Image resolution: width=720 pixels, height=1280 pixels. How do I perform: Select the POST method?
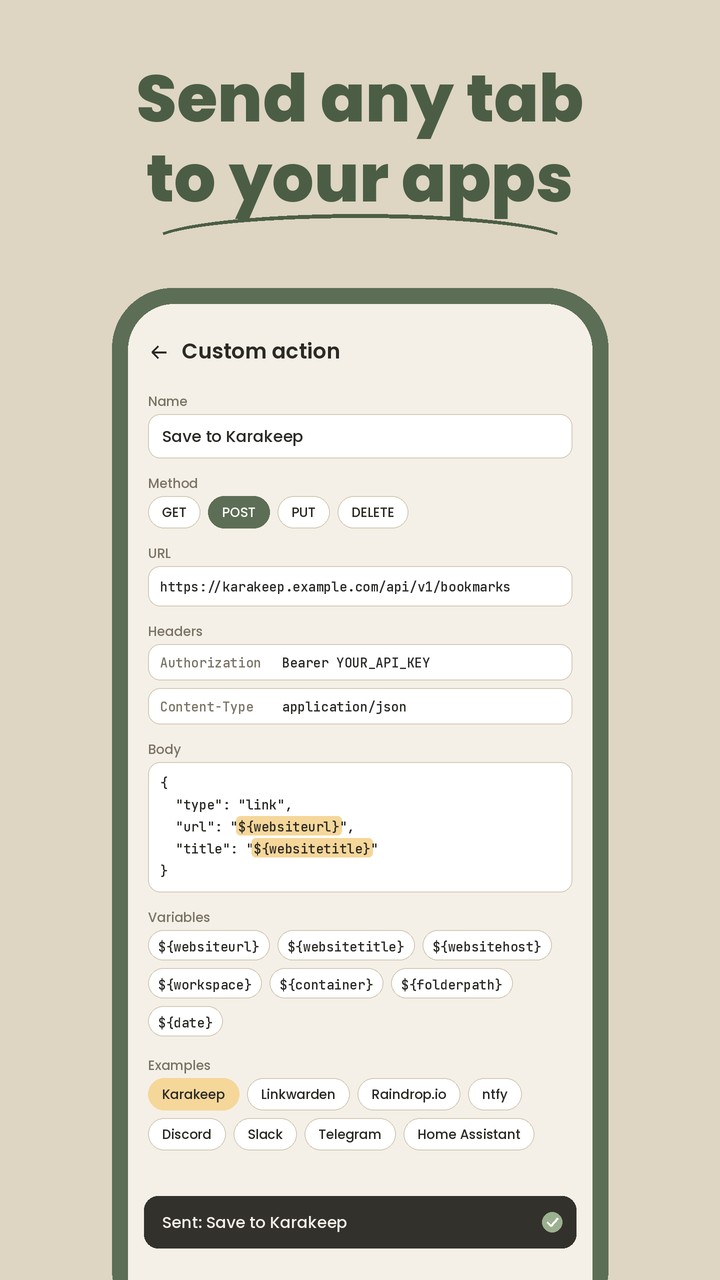(x=239, y=512)
